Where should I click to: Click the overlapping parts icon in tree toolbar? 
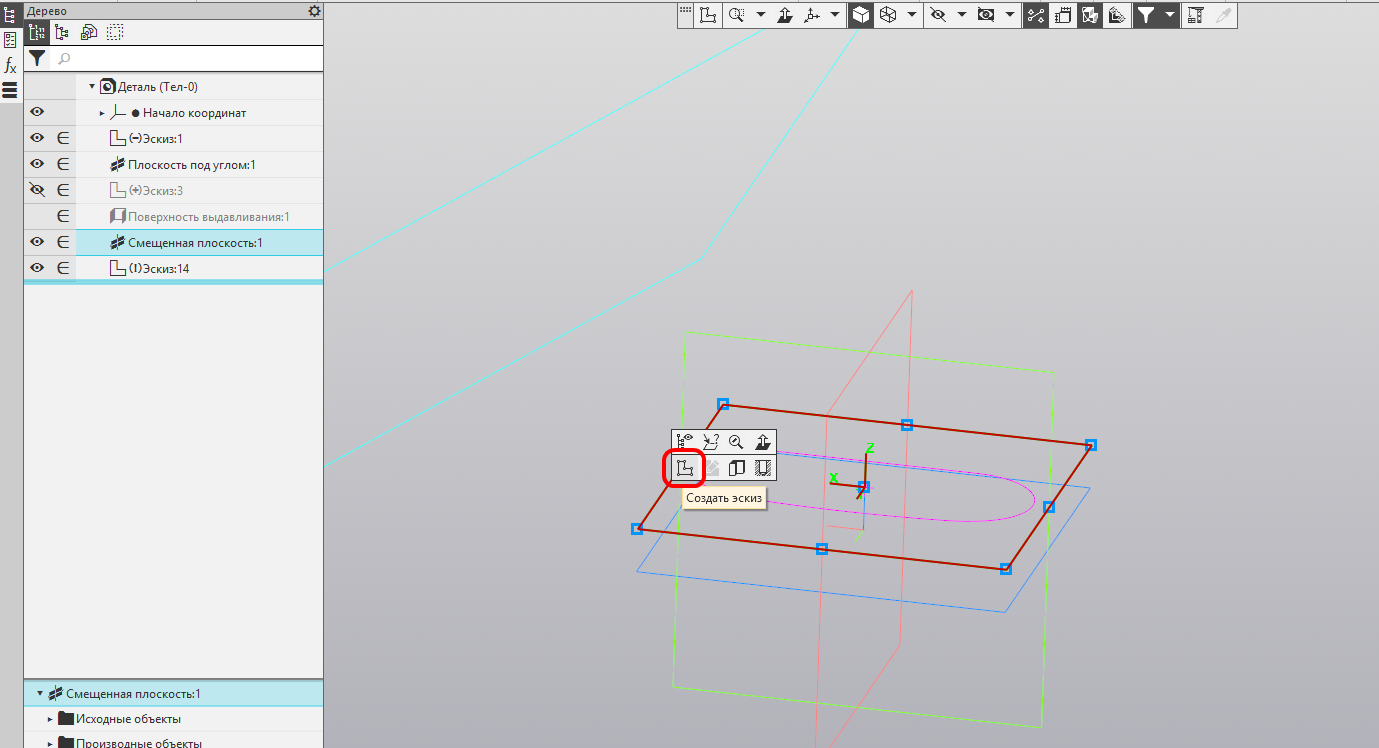click(89, 32)
